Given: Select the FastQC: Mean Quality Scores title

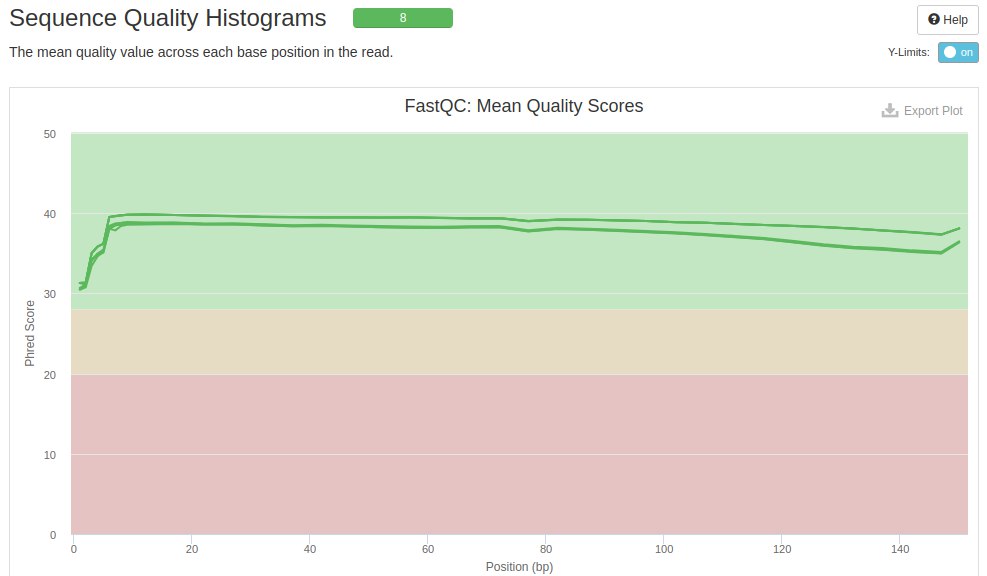Looking at the screenshot, I should pyautogui.click(x=524, y=106).
